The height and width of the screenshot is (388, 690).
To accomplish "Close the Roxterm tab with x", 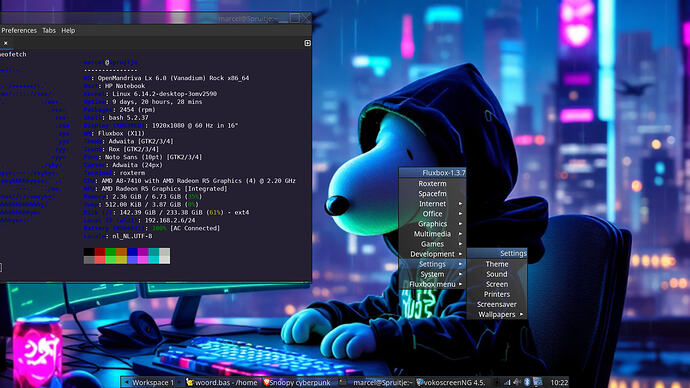I will [x=6, y=43].
